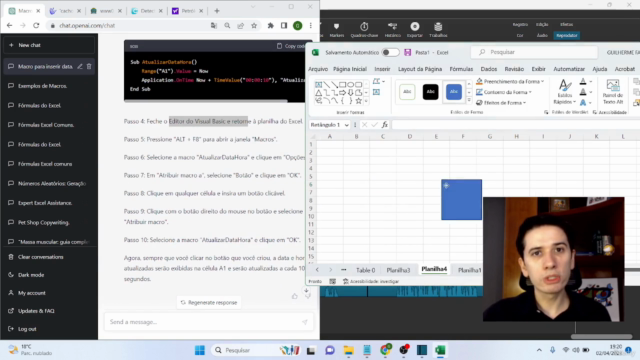Switch to sheet tab Planilha3
640x360 pixels.
(x=398, y=270)
